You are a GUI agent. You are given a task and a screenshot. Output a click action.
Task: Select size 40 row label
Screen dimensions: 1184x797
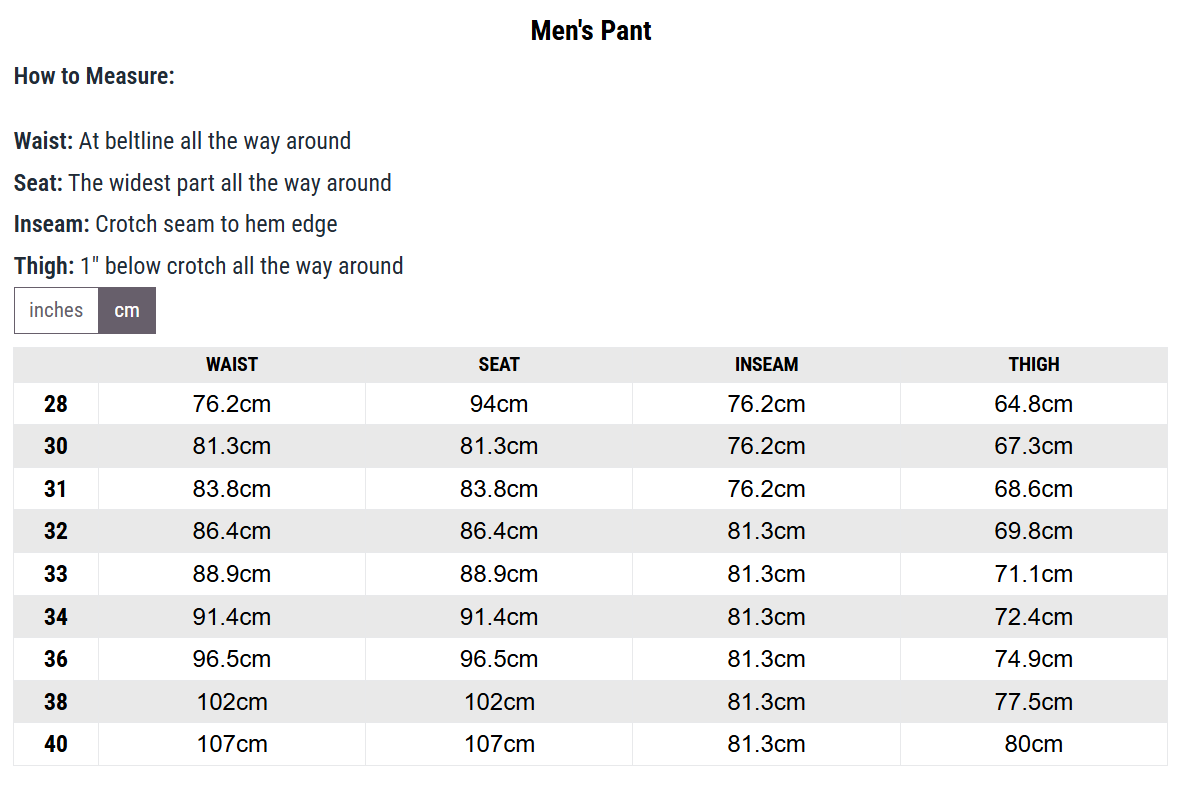56,744
